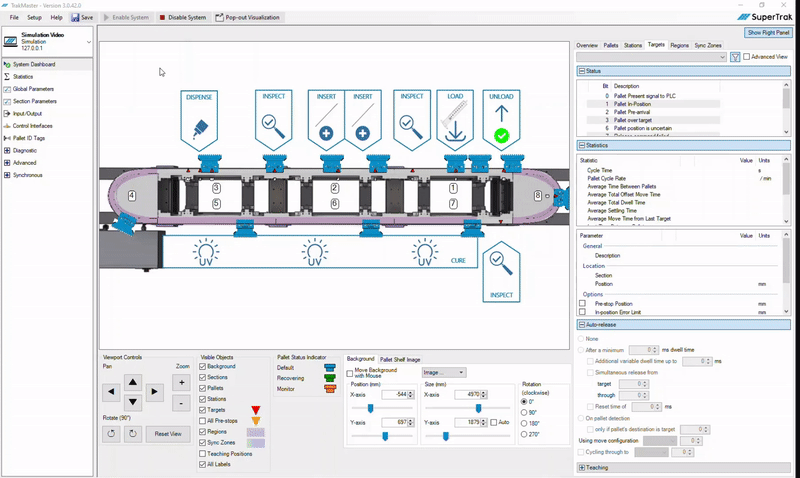Enable the All Pre-stops checkbox
The image size is (800, 478).
click(x=204, y=420)
